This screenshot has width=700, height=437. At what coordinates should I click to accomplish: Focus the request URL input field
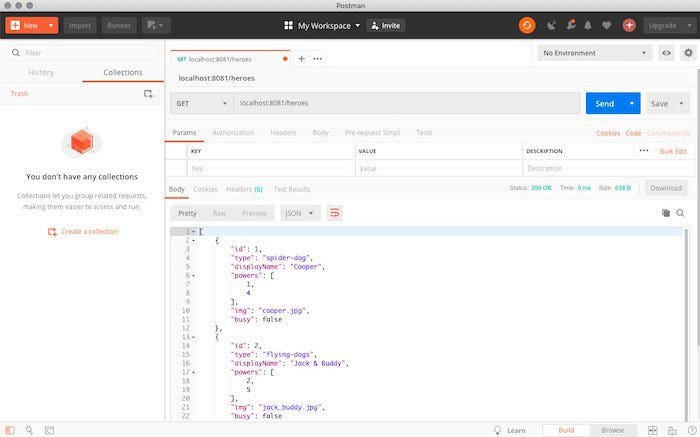coord(407,103)
